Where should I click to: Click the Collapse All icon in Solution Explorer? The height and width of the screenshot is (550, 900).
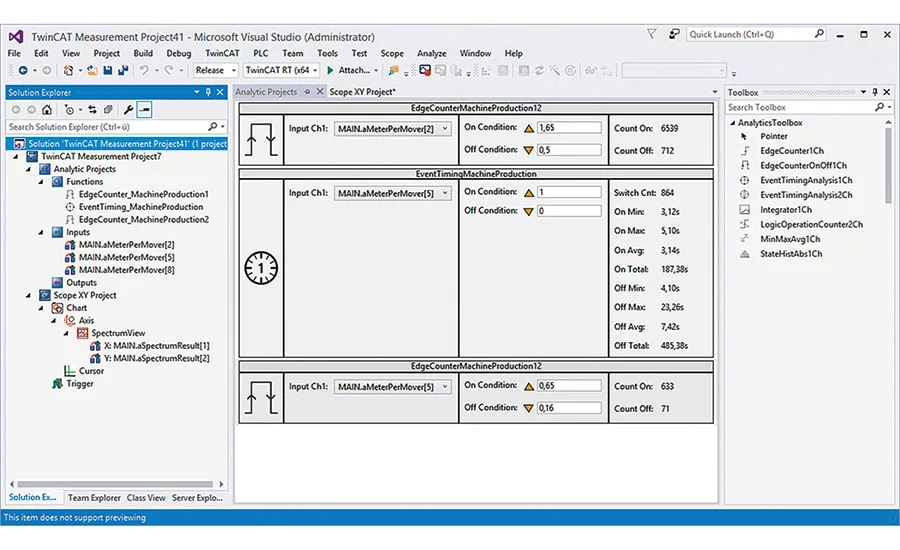click(107, 110)
